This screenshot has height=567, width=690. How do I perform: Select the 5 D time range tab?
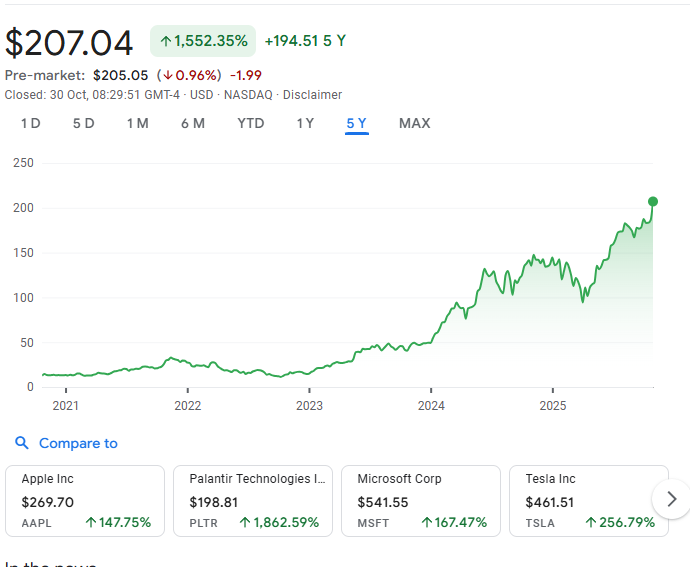(84, 123)
